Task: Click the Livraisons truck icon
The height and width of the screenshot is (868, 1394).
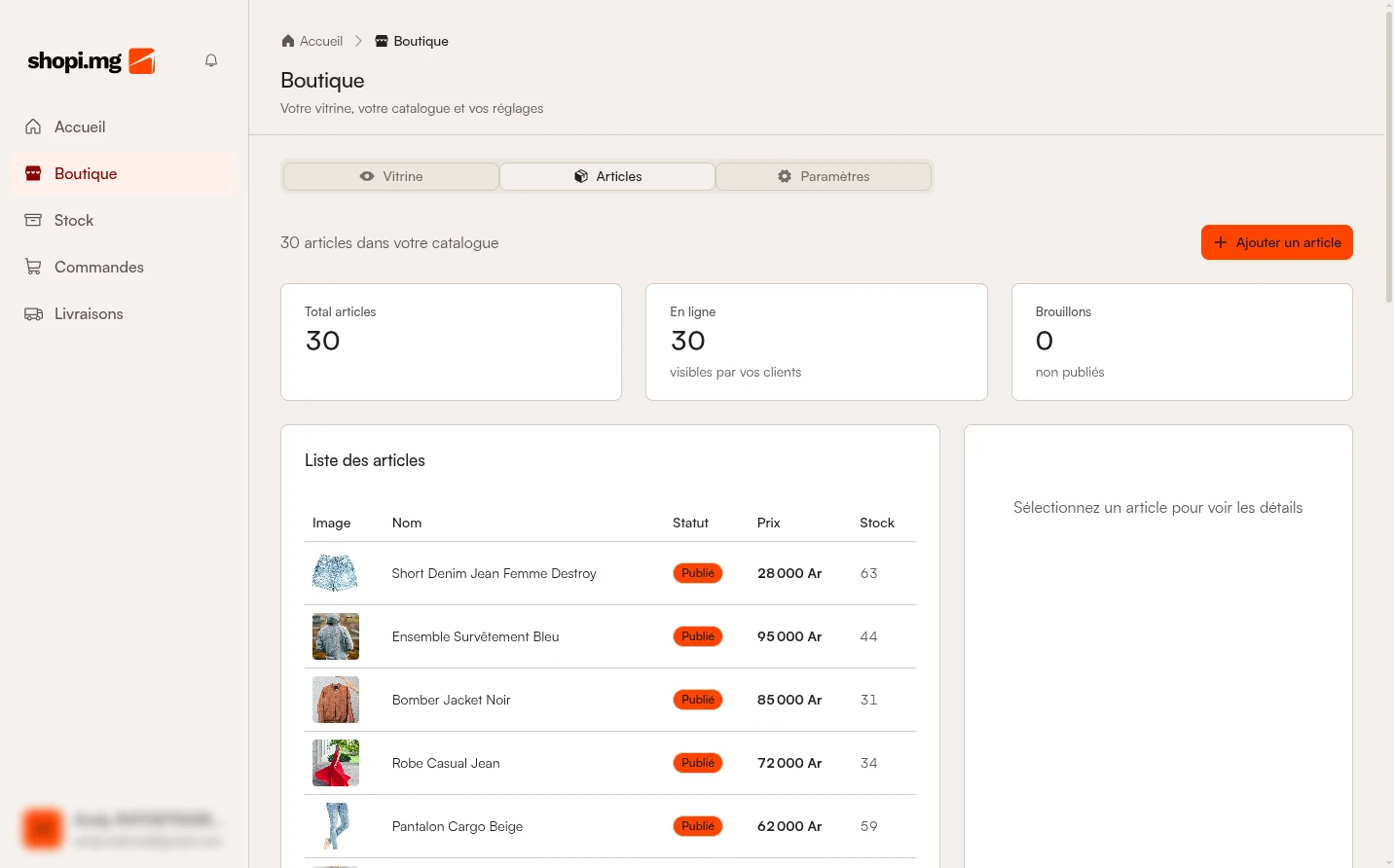Action: [x=33, y=313]
